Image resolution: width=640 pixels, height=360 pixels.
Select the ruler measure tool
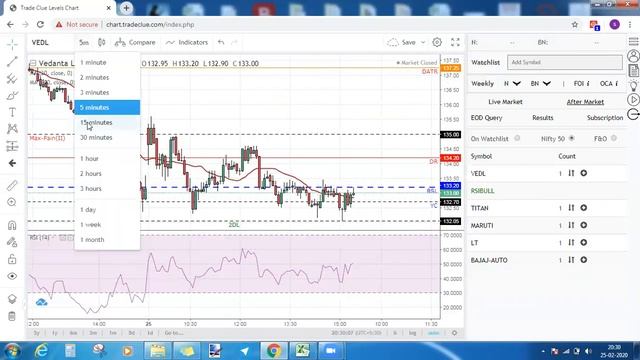pos(12,185)
